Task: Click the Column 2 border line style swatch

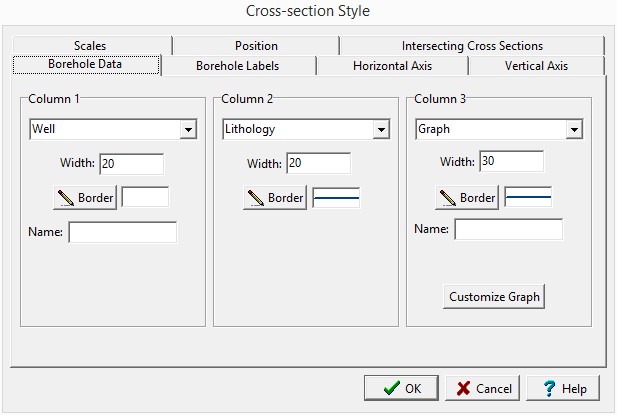Action: click(336, 198)
